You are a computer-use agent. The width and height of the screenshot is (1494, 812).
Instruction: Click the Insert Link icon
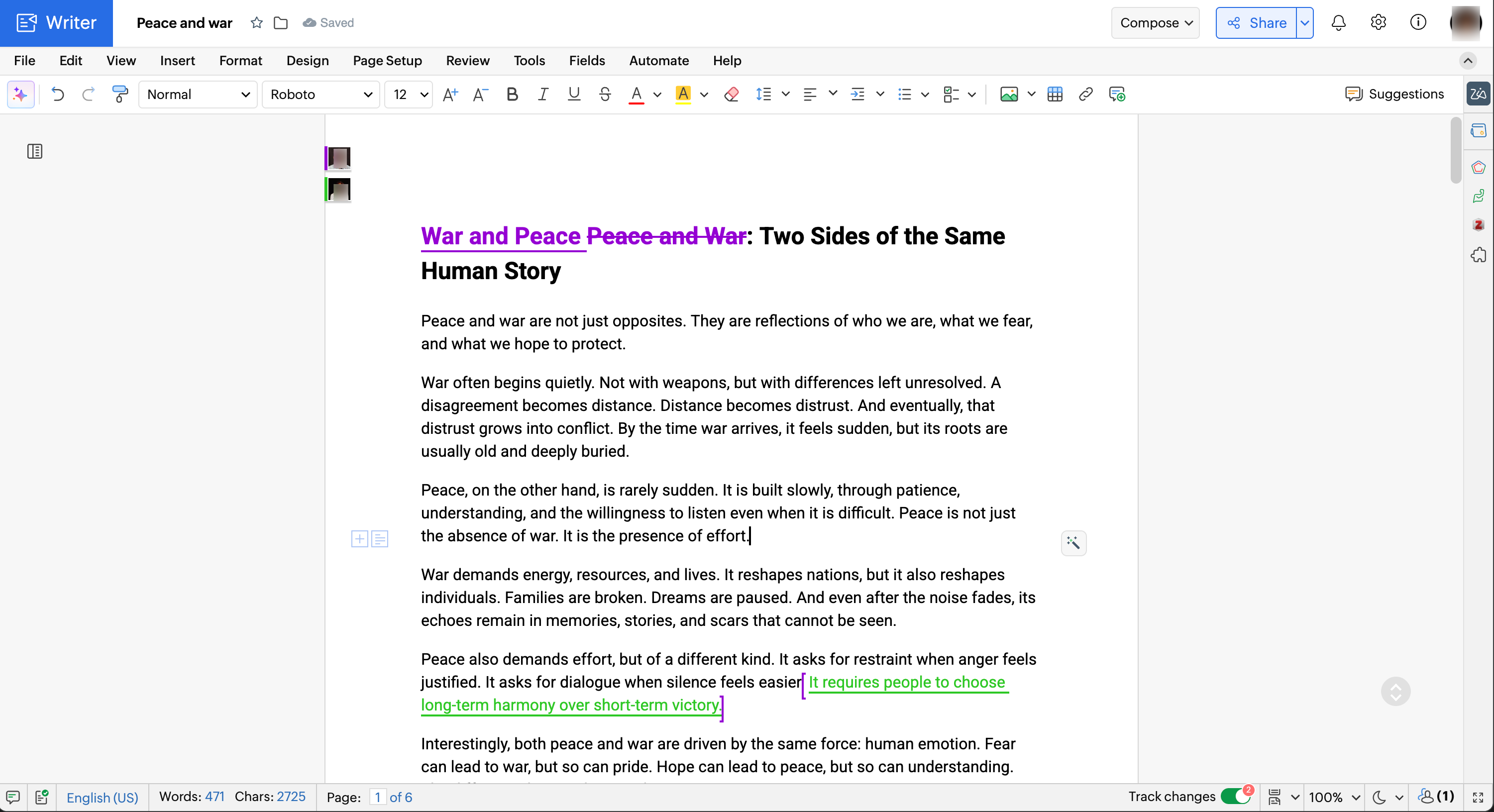point(1086,94)
